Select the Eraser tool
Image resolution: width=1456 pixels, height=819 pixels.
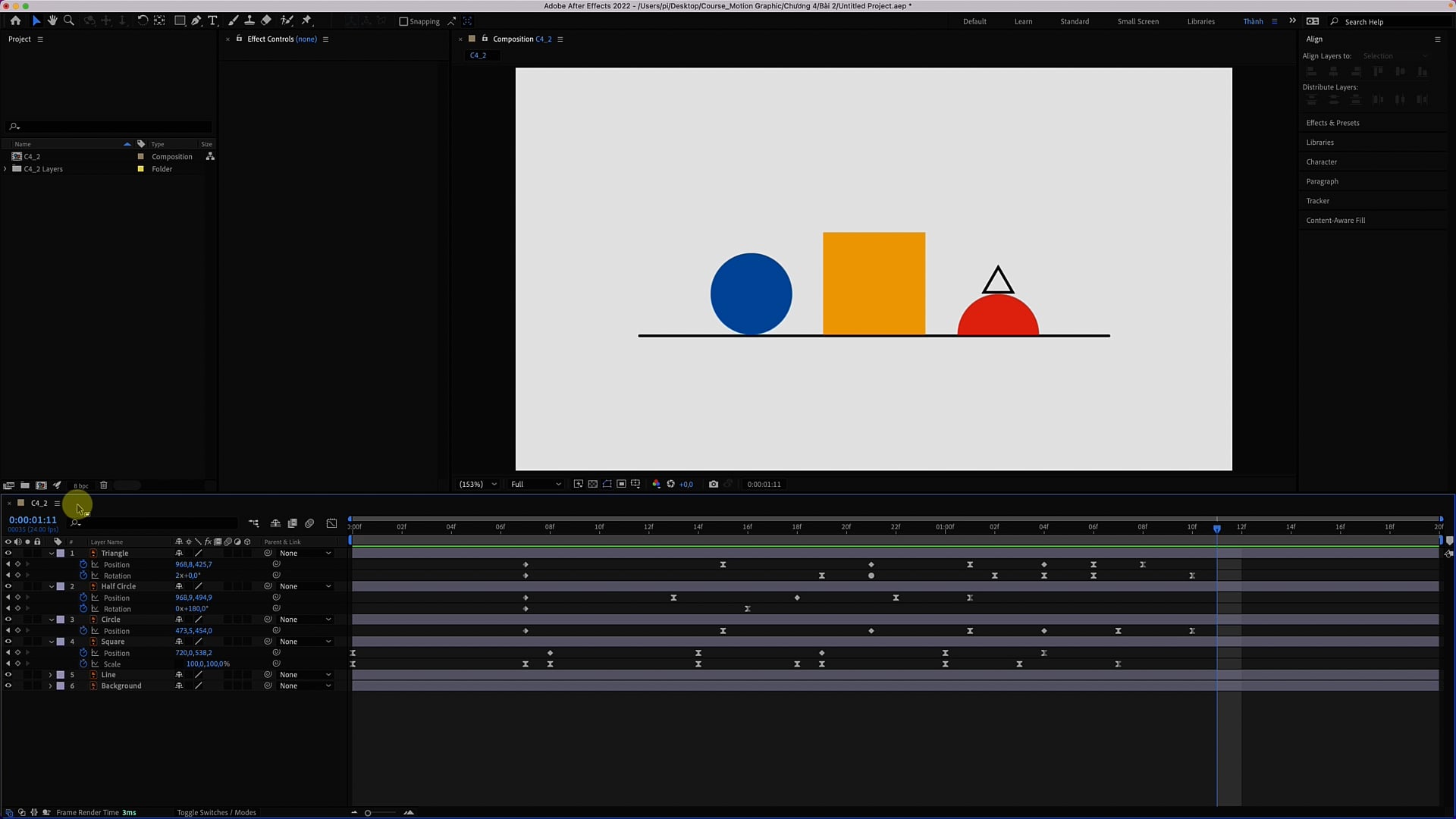(266, 20)
